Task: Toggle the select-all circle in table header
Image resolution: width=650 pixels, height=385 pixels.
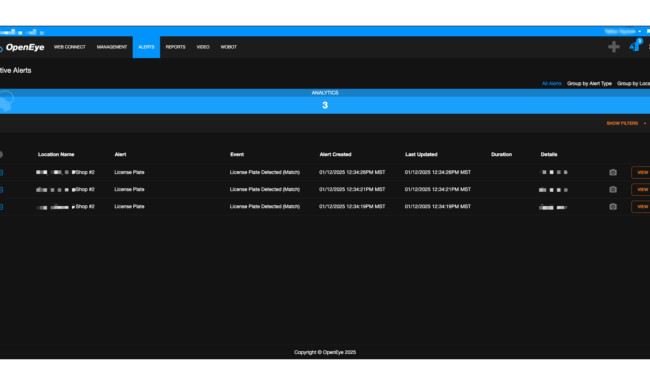Action: coord(1,155)
